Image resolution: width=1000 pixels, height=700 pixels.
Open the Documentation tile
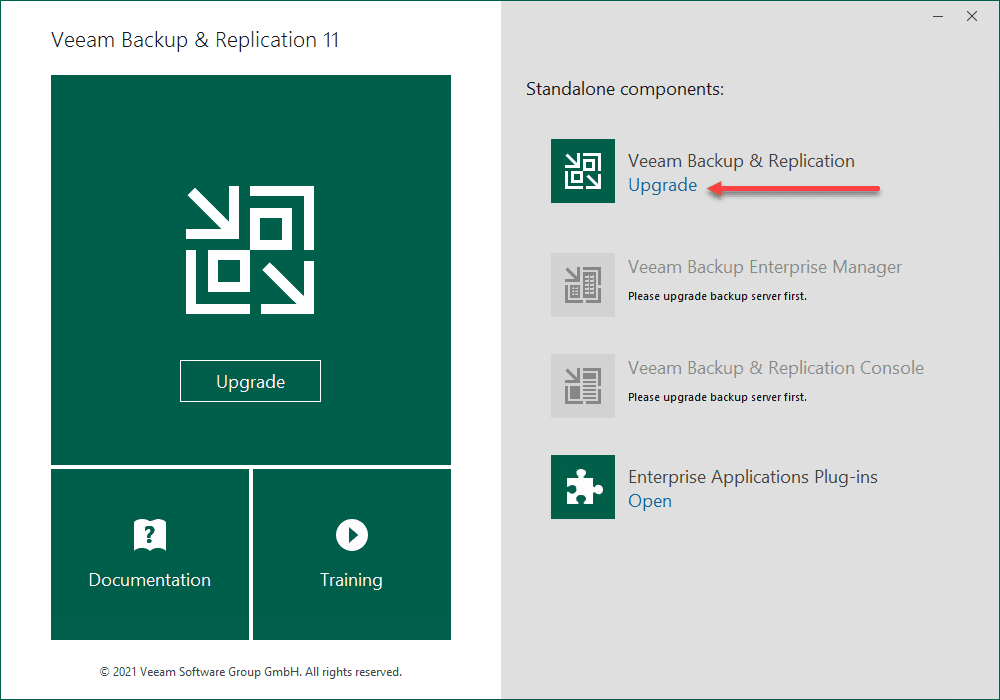point(149,554)
